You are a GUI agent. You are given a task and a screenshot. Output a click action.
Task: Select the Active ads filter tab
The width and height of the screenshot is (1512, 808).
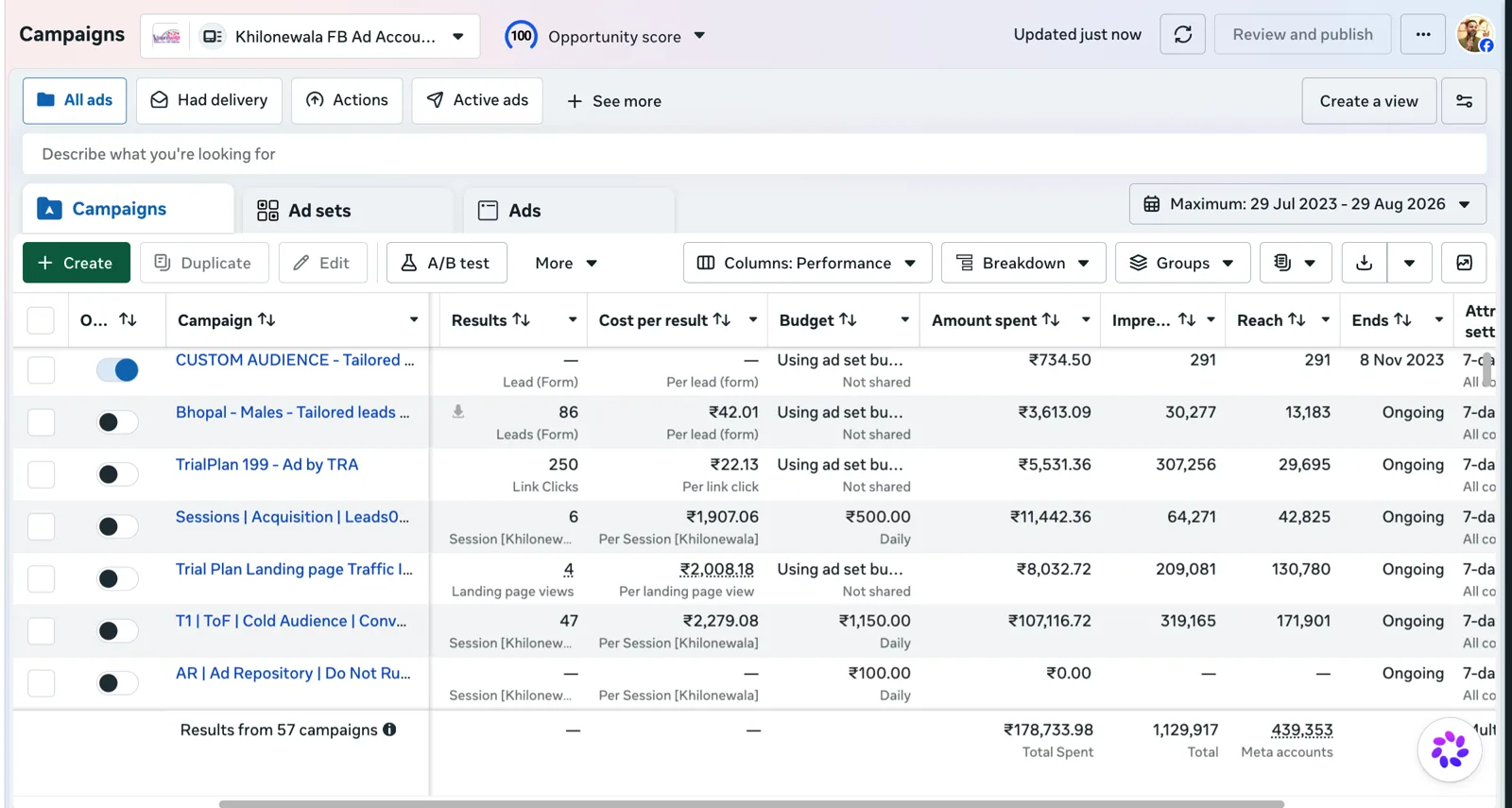477,100
